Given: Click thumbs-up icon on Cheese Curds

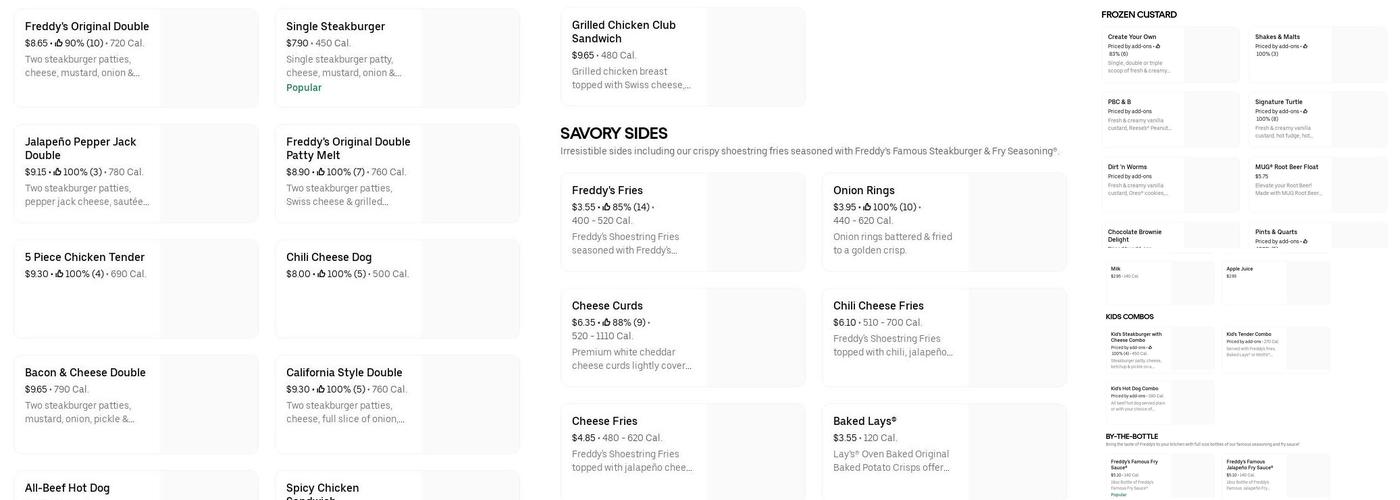Looking at the screenshot, I should pos(606,323).
